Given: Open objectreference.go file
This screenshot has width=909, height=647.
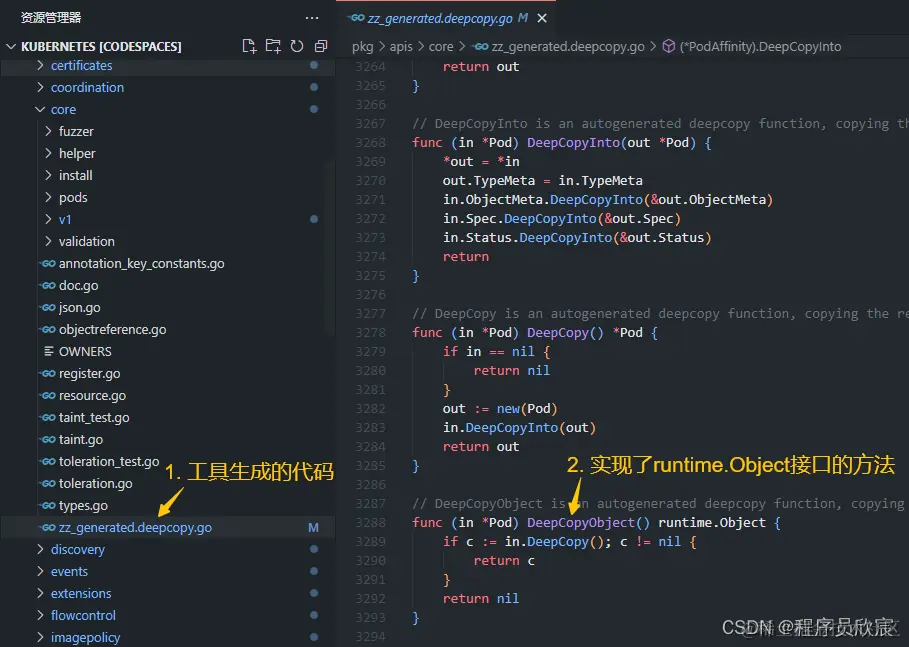Looking at the screenshot, I should point(112,330).
